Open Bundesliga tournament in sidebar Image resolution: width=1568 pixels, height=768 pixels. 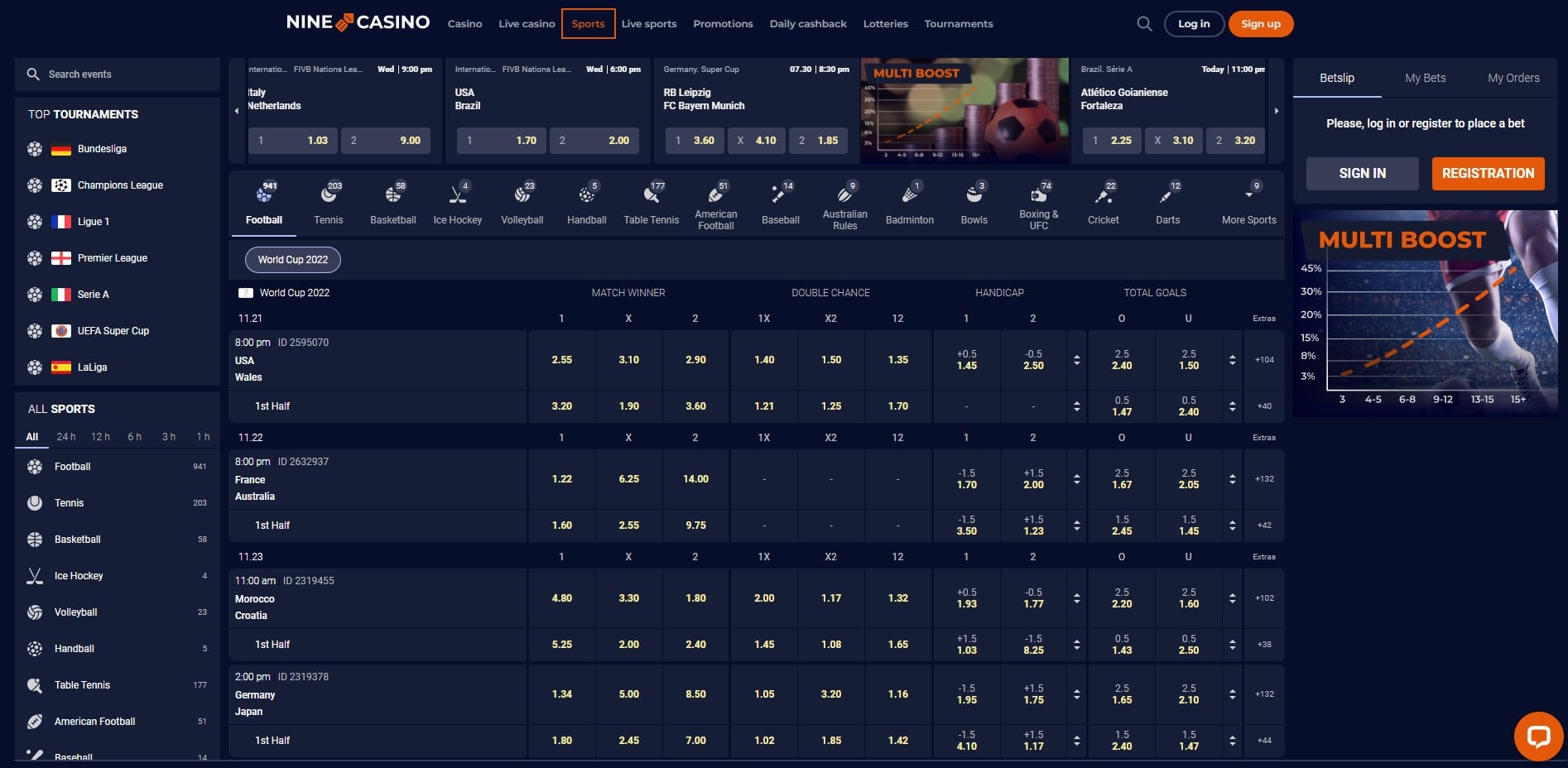click(x=118, y=149)
